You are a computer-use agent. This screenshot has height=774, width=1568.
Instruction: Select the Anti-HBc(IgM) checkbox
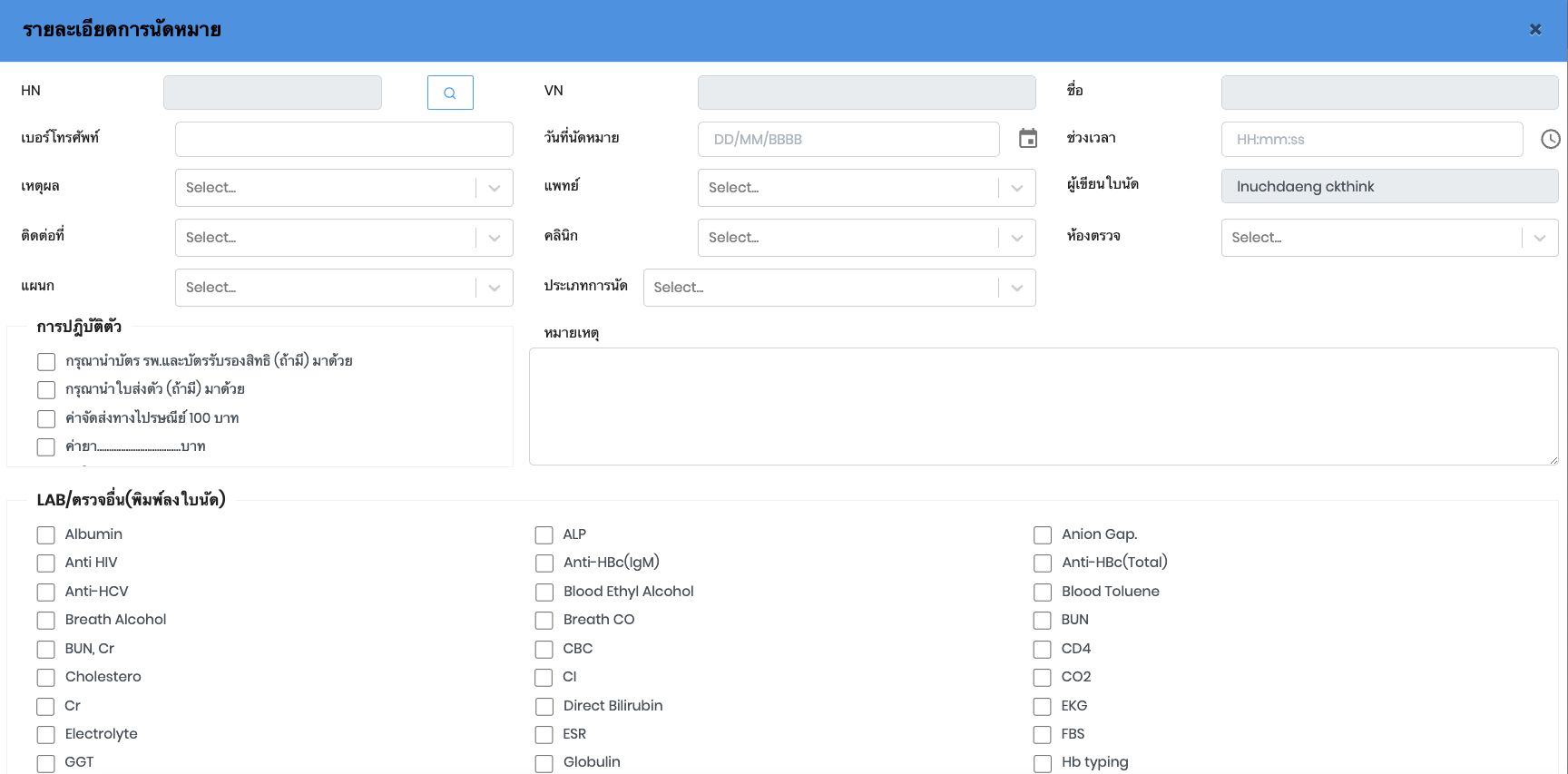[x=544, y=563]
